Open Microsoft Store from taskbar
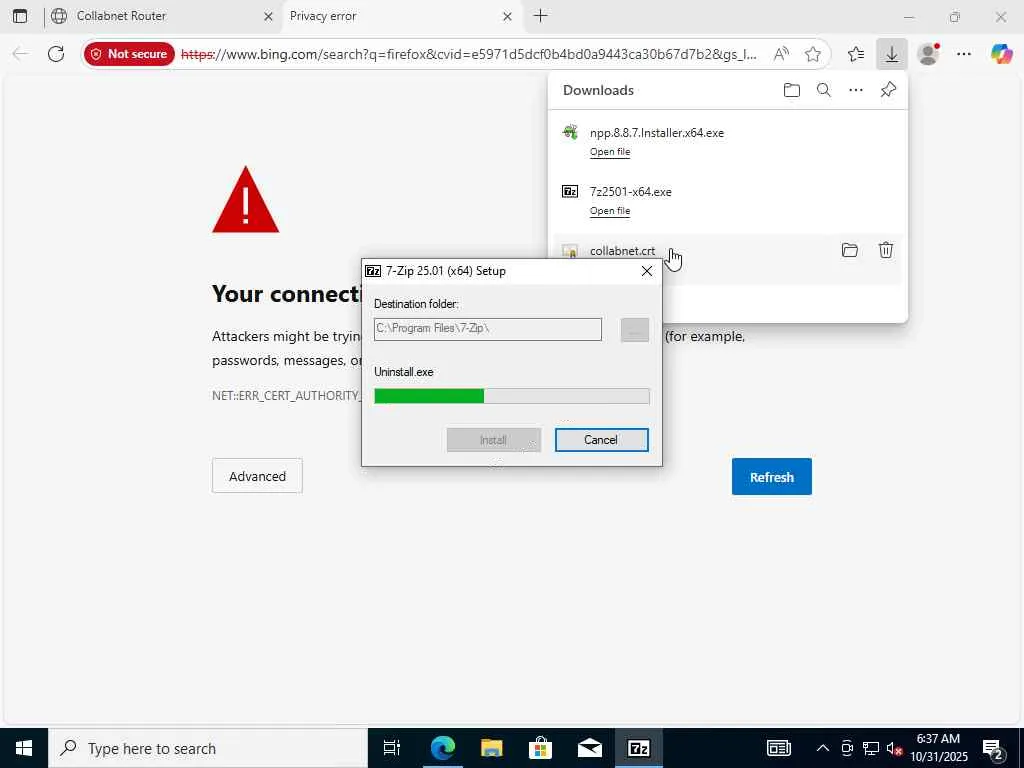The image size is (1024, 768). pos(540,748)
